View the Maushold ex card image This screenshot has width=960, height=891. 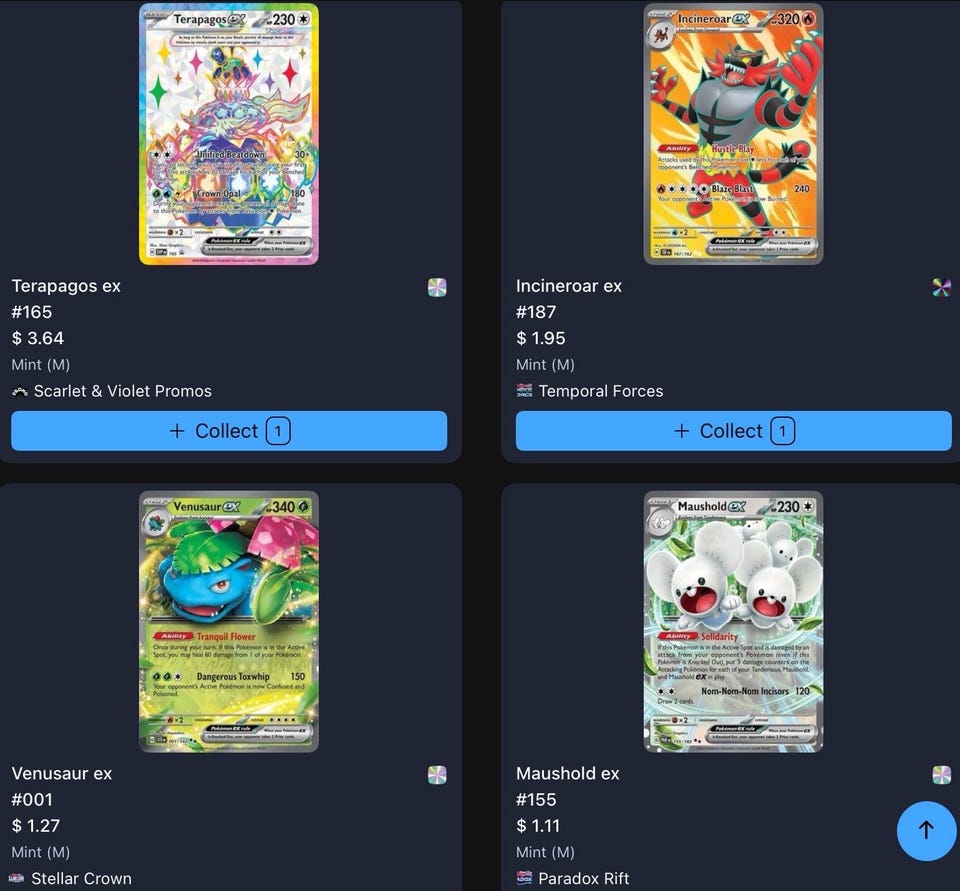click(x=733, y=622)
